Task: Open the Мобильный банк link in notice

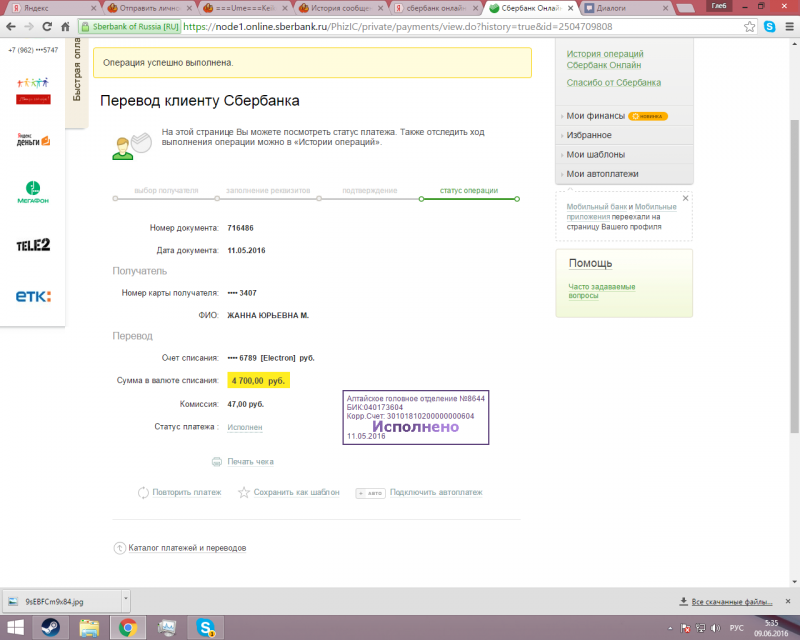Action: (x=596, y=207)
